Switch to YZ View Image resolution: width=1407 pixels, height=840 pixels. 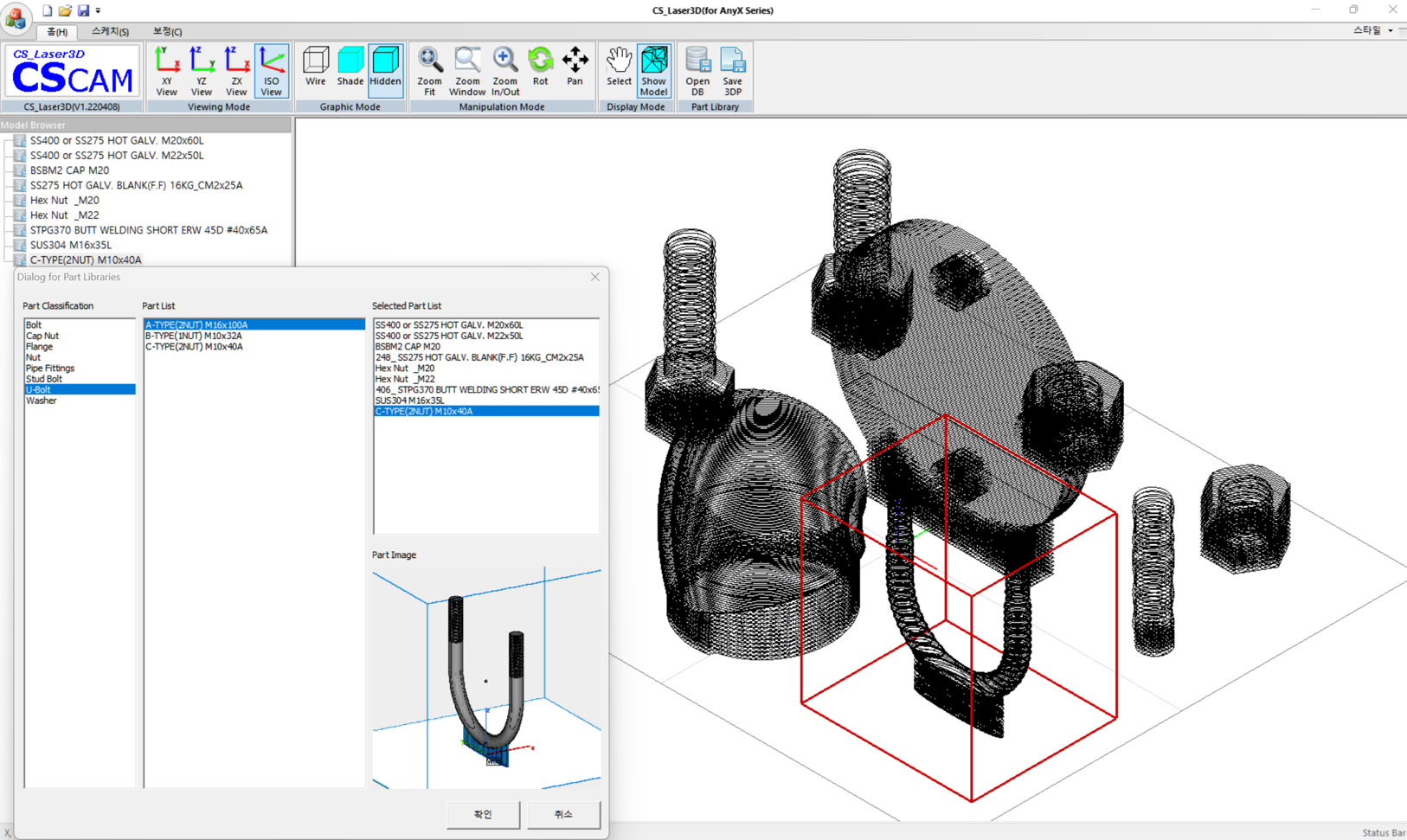[201, 71]
